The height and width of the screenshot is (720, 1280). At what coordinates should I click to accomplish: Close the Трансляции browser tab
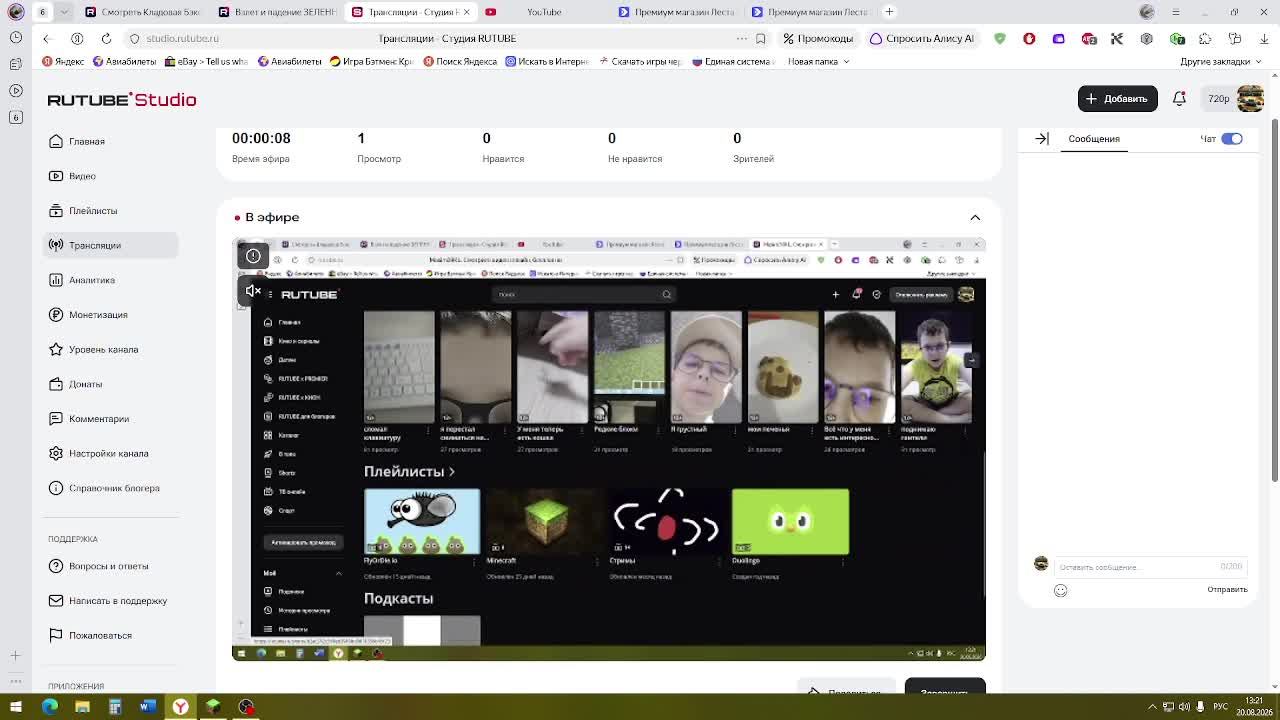click(x=466, y=12)
